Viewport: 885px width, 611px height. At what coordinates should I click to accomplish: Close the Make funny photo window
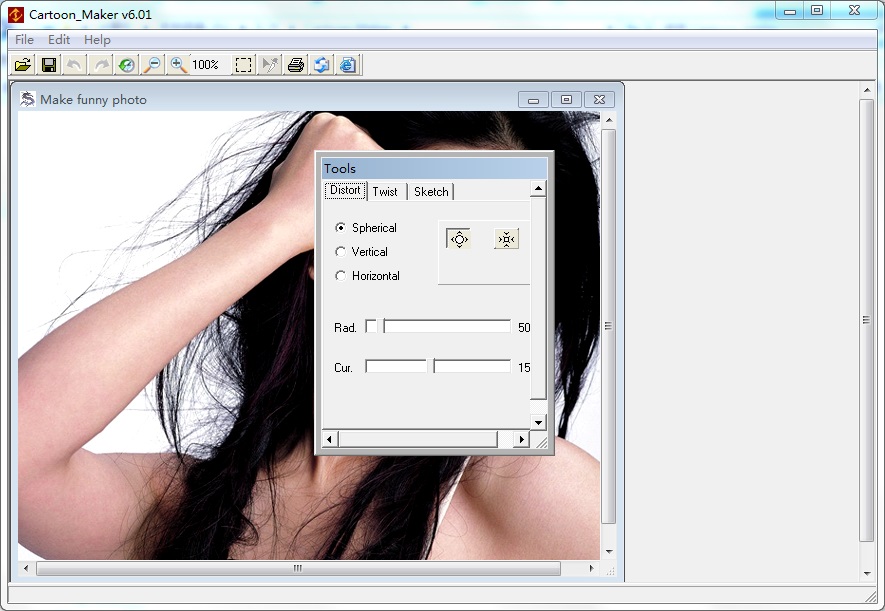(x=599, y=100)
